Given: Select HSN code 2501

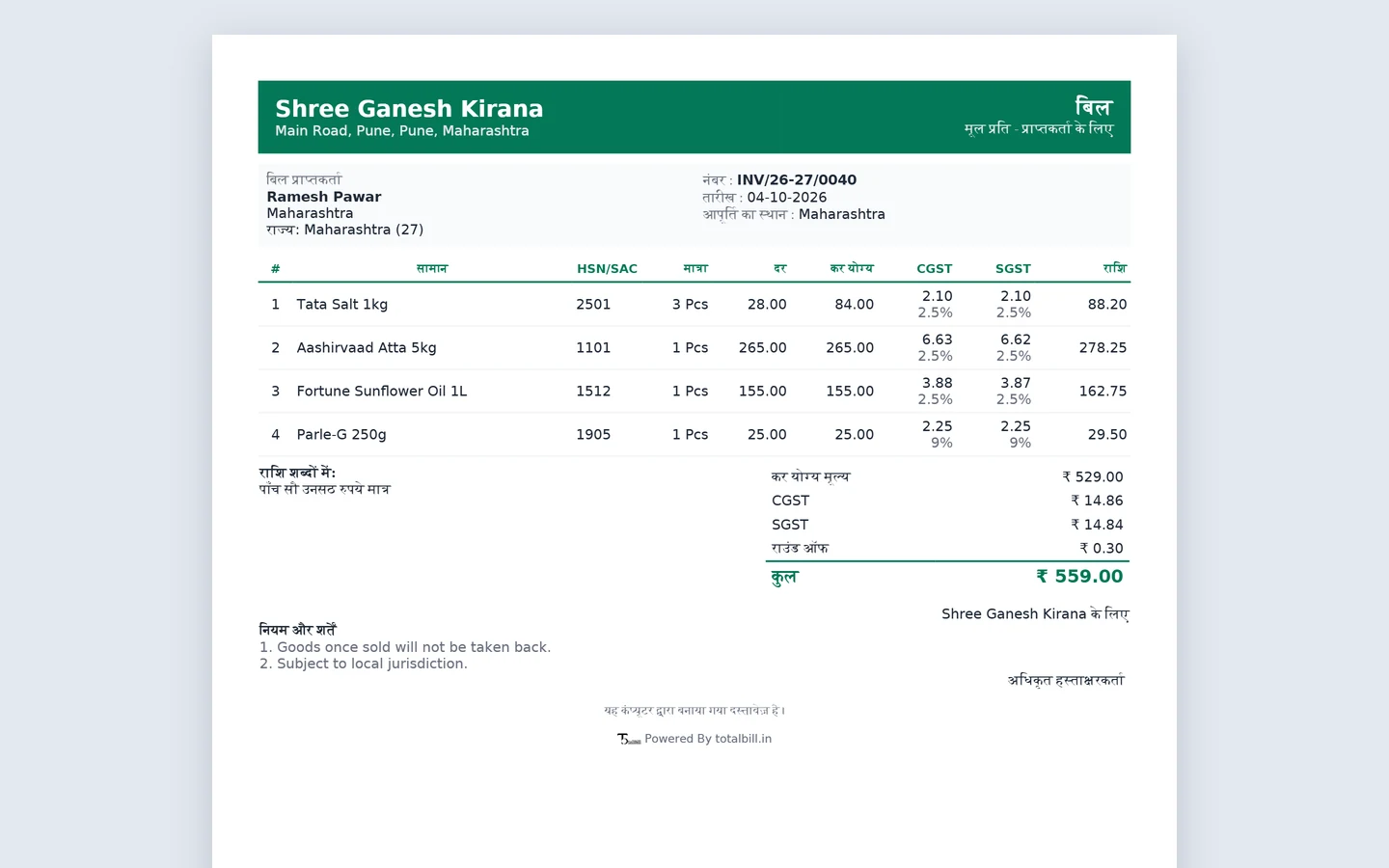Looking at the screenshot, I should (x=593, y=304).
